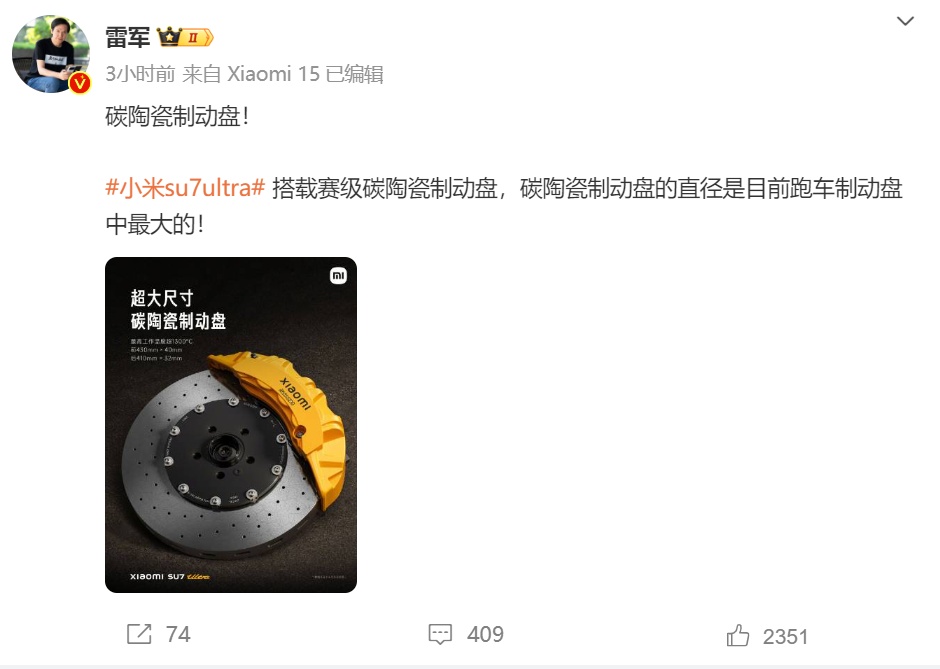Screen dimensions: 940x669
Task: Click the gold crown membership badge
Action: (x=169, y=37)
